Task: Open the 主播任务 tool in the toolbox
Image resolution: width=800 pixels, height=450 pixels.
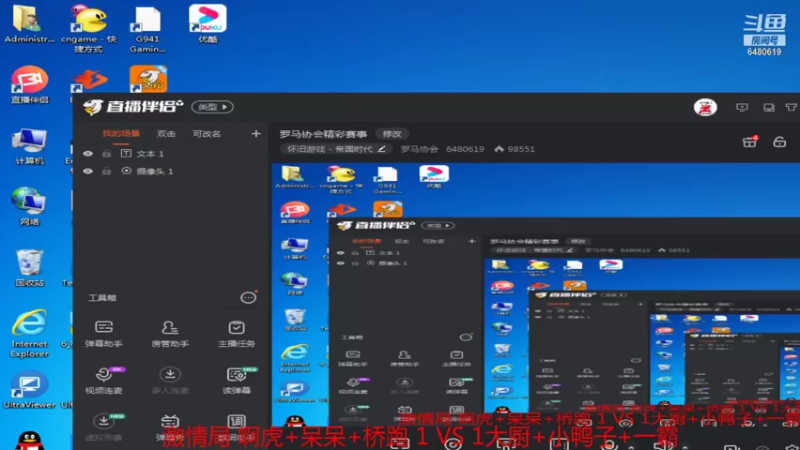Action: (x=236, y=334)
